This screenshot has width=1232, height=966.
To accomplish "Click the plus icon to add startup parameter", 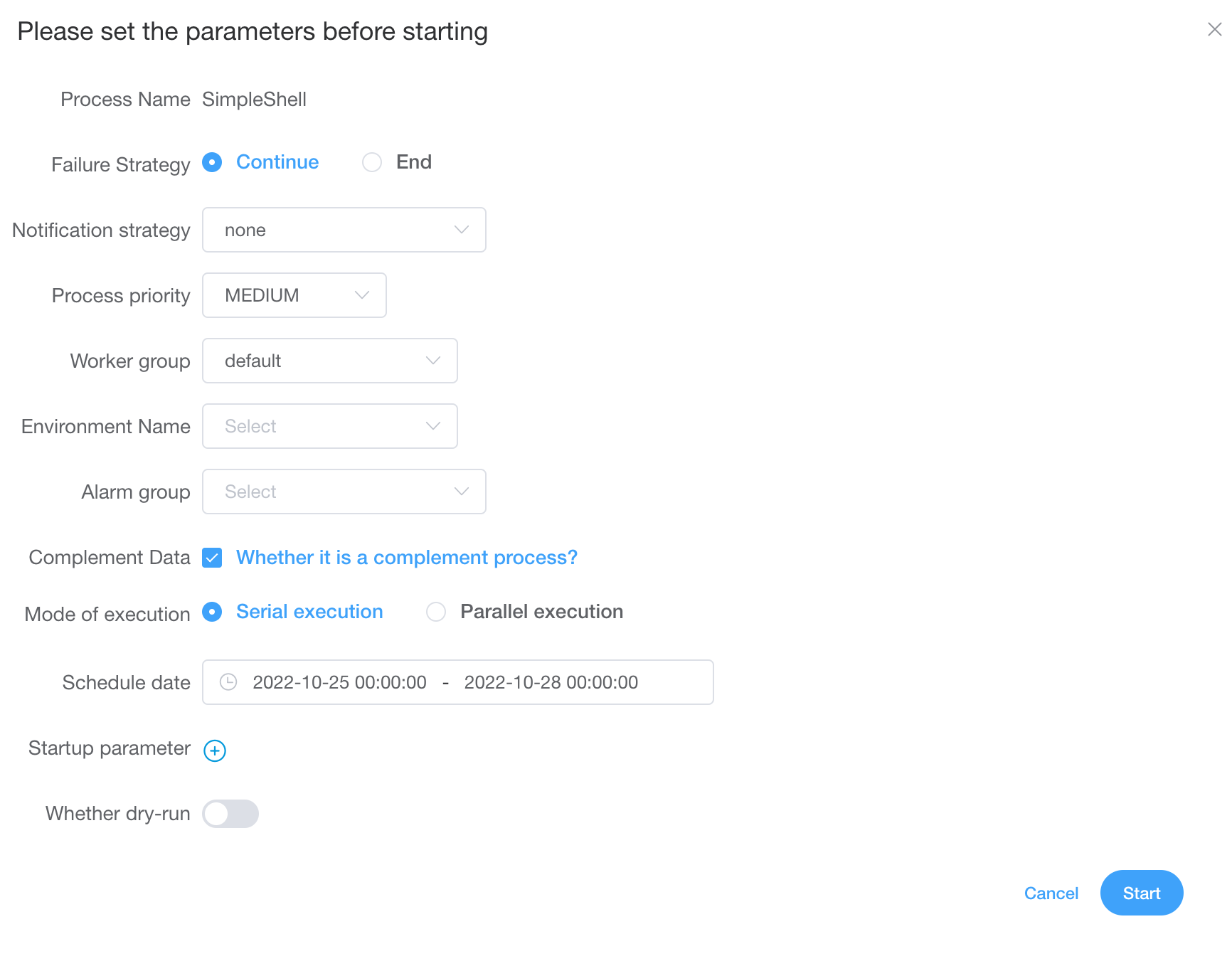I will pyautogui.click(x=214, y=750).
